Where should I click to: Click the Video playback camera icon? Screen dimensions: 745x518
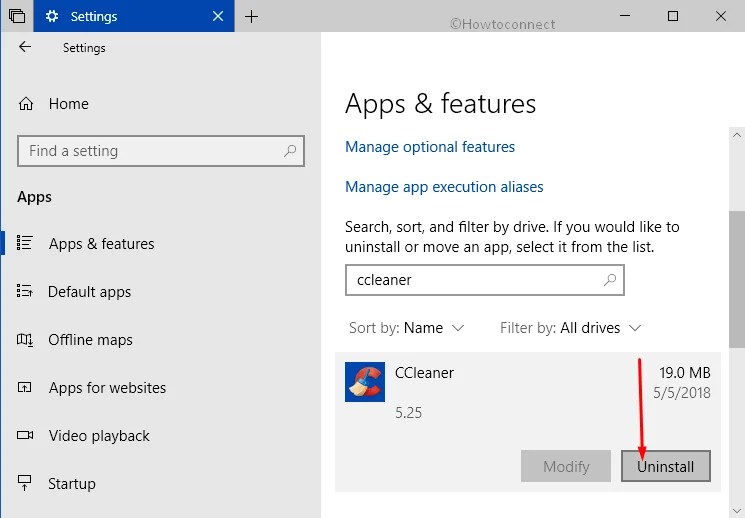tap(25, 435)
